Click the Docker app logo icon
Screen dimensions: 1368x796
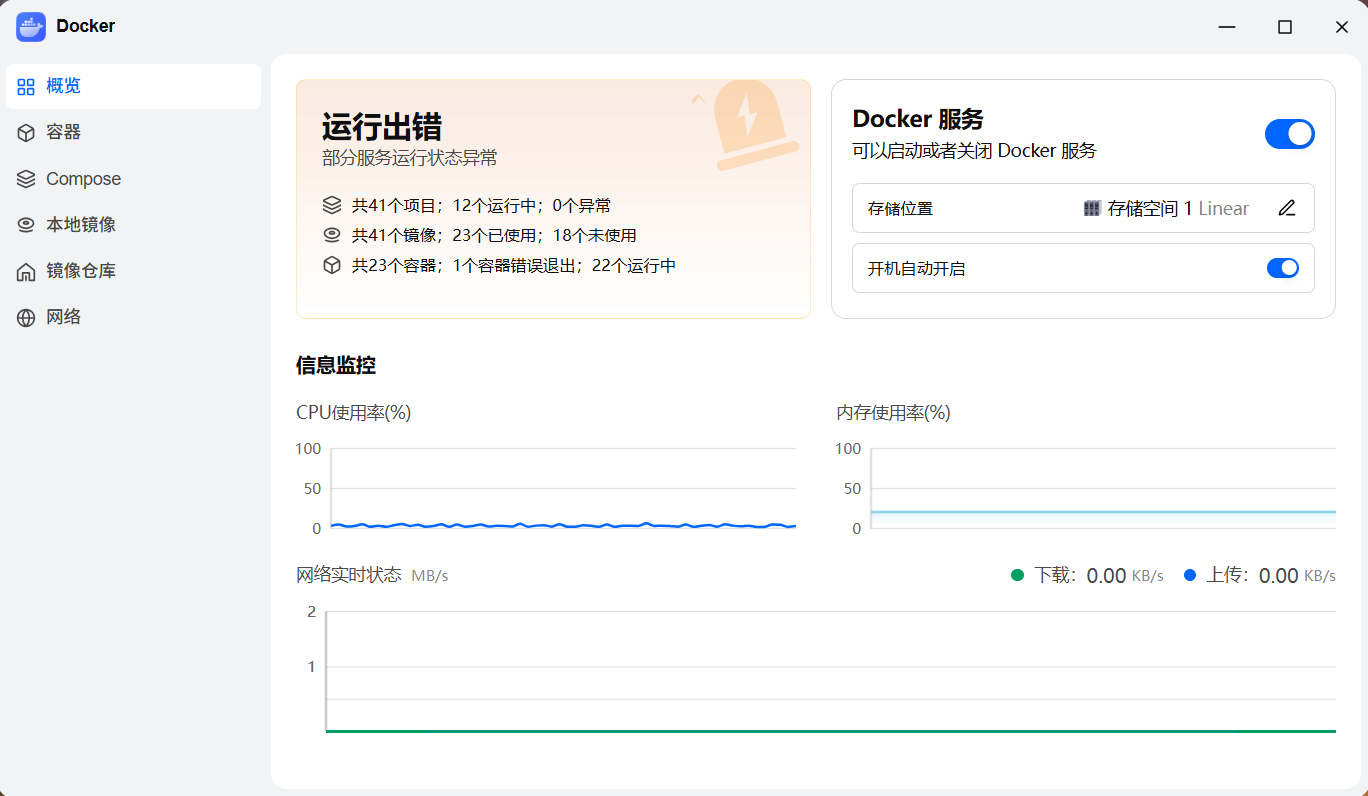[x=31, y=27]
